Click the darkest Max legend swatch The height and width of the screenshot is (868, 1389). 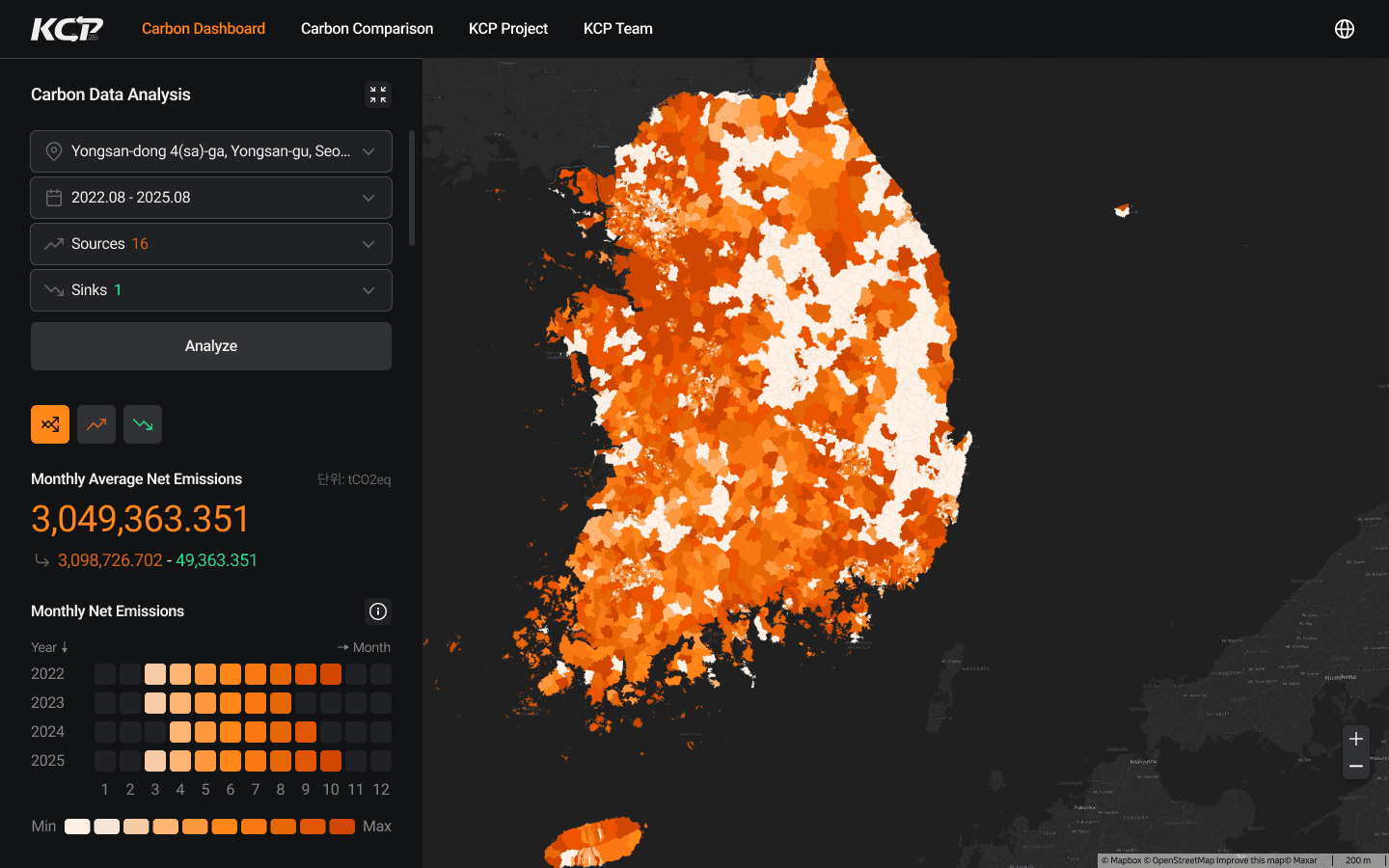pos(342,827)
